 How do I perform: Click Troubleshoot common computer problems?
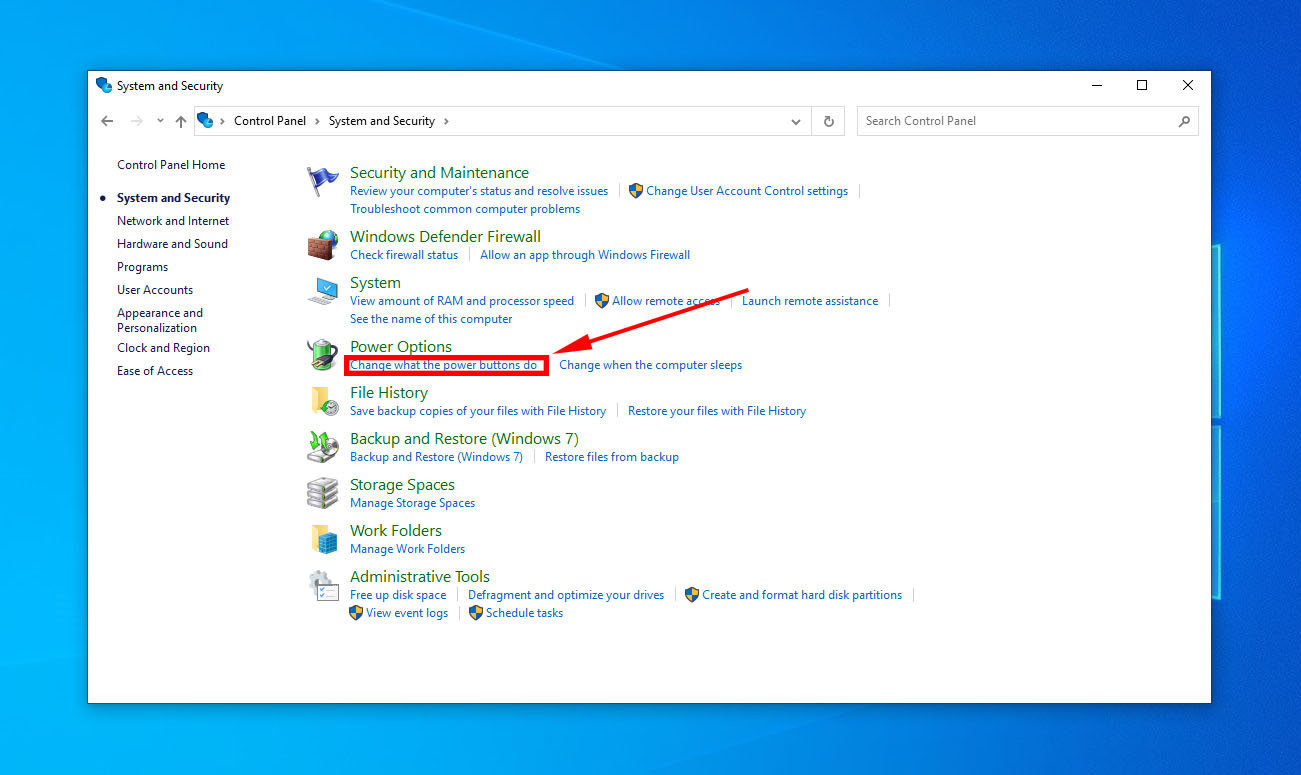(465, 209)
